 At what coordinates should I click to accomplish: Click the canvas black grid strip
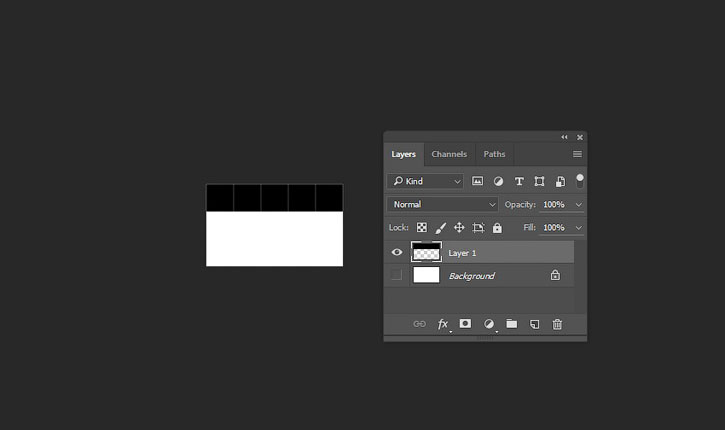[x=275, y=197]
